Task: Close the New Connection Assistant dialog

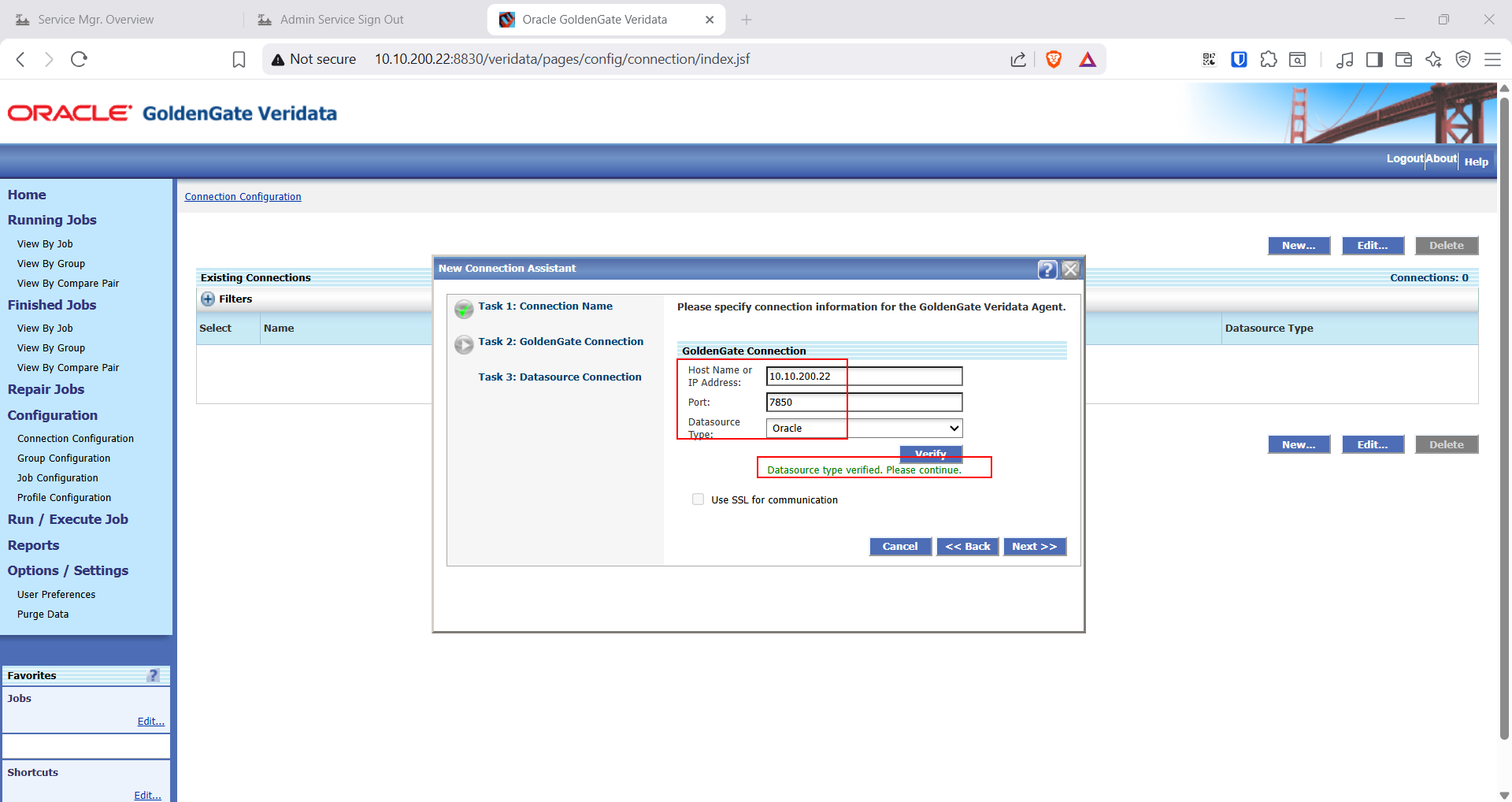Action: tap(1070, 269)
